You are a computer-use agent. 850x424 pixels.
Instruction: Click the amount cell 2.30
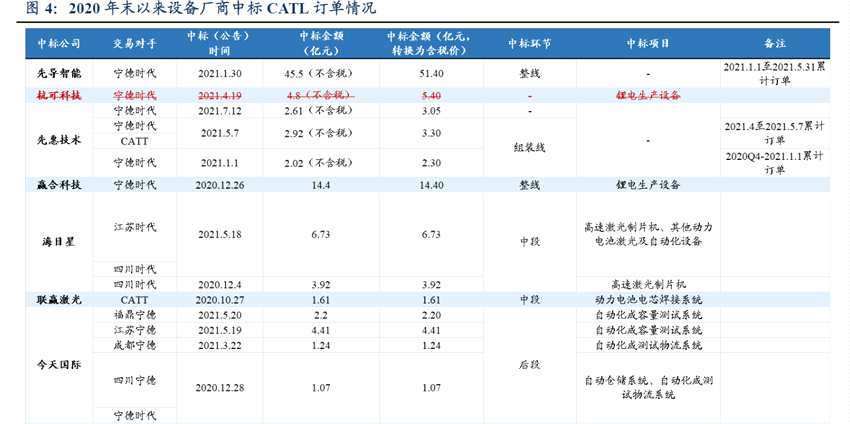(x=431, y=163)
